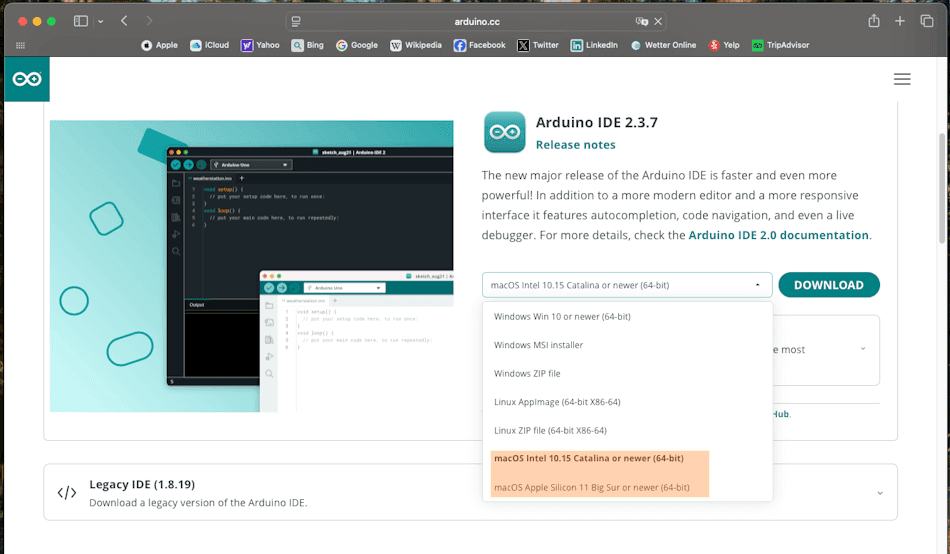Open the Release notes link

pyautogui.click(x=575, y=145)
